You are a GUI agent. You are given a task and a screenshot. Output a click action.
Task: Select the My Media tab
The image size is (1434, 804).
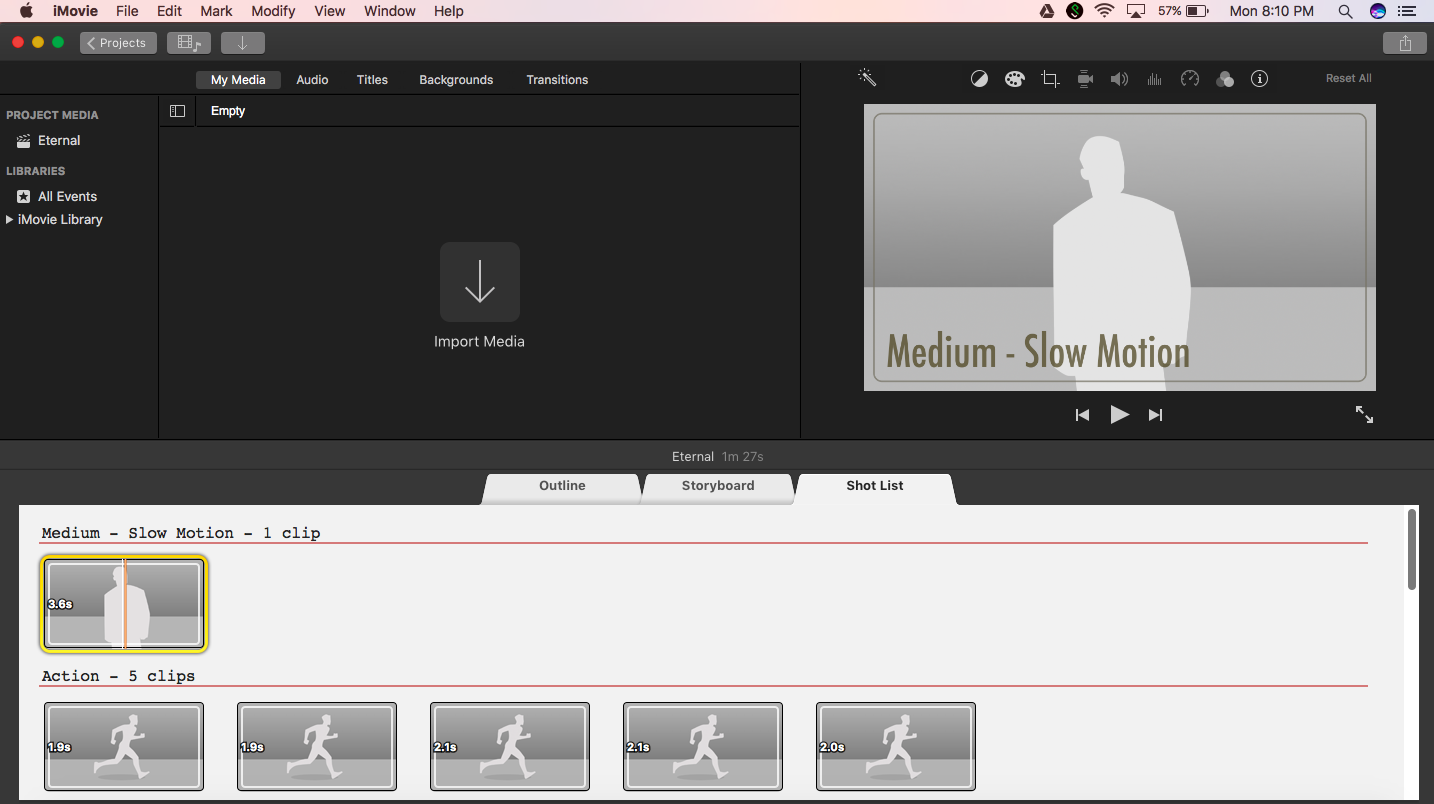(x=238, y=80)
